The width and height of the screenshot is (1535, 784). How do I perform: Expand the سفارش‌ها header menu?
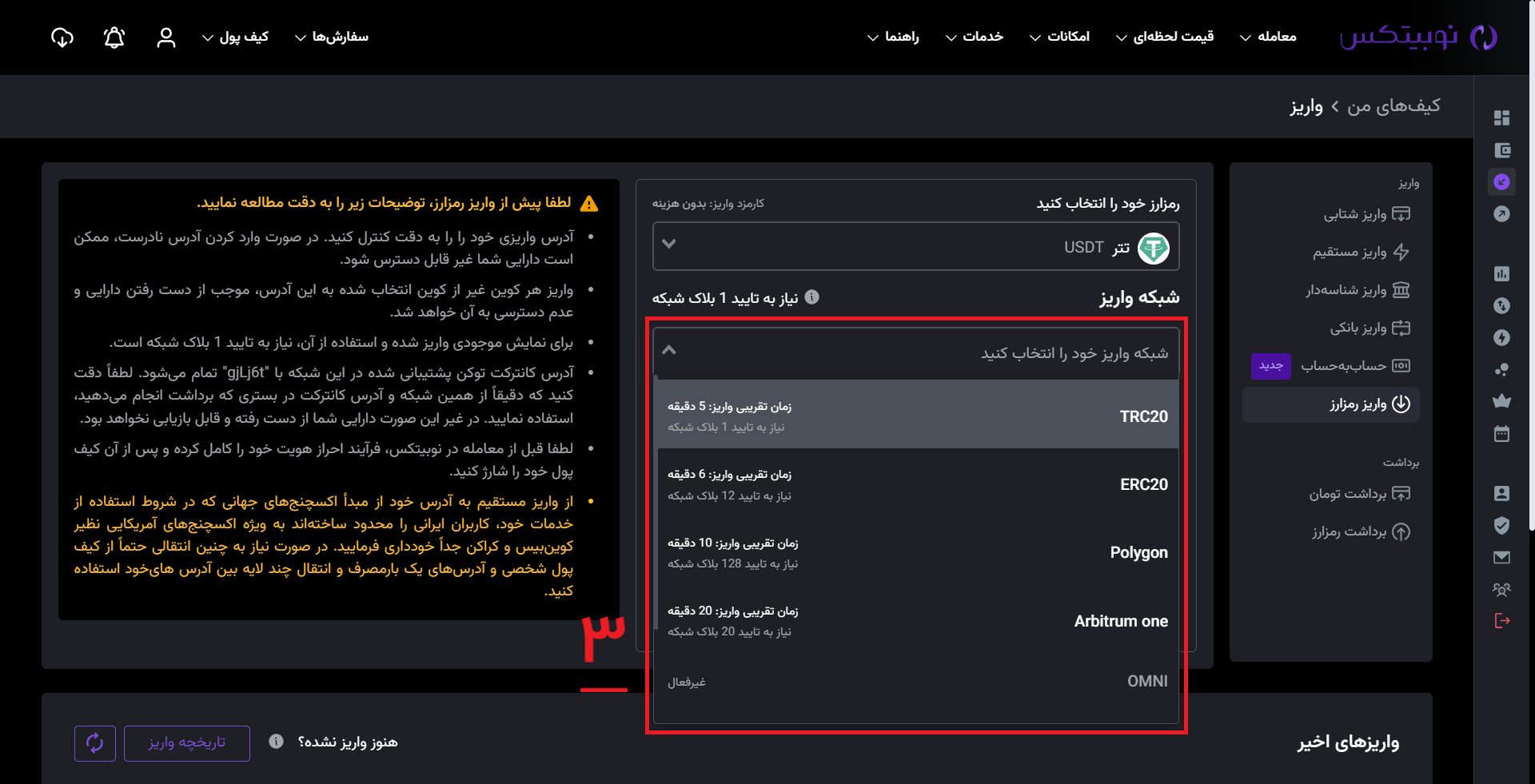point(332,37)
